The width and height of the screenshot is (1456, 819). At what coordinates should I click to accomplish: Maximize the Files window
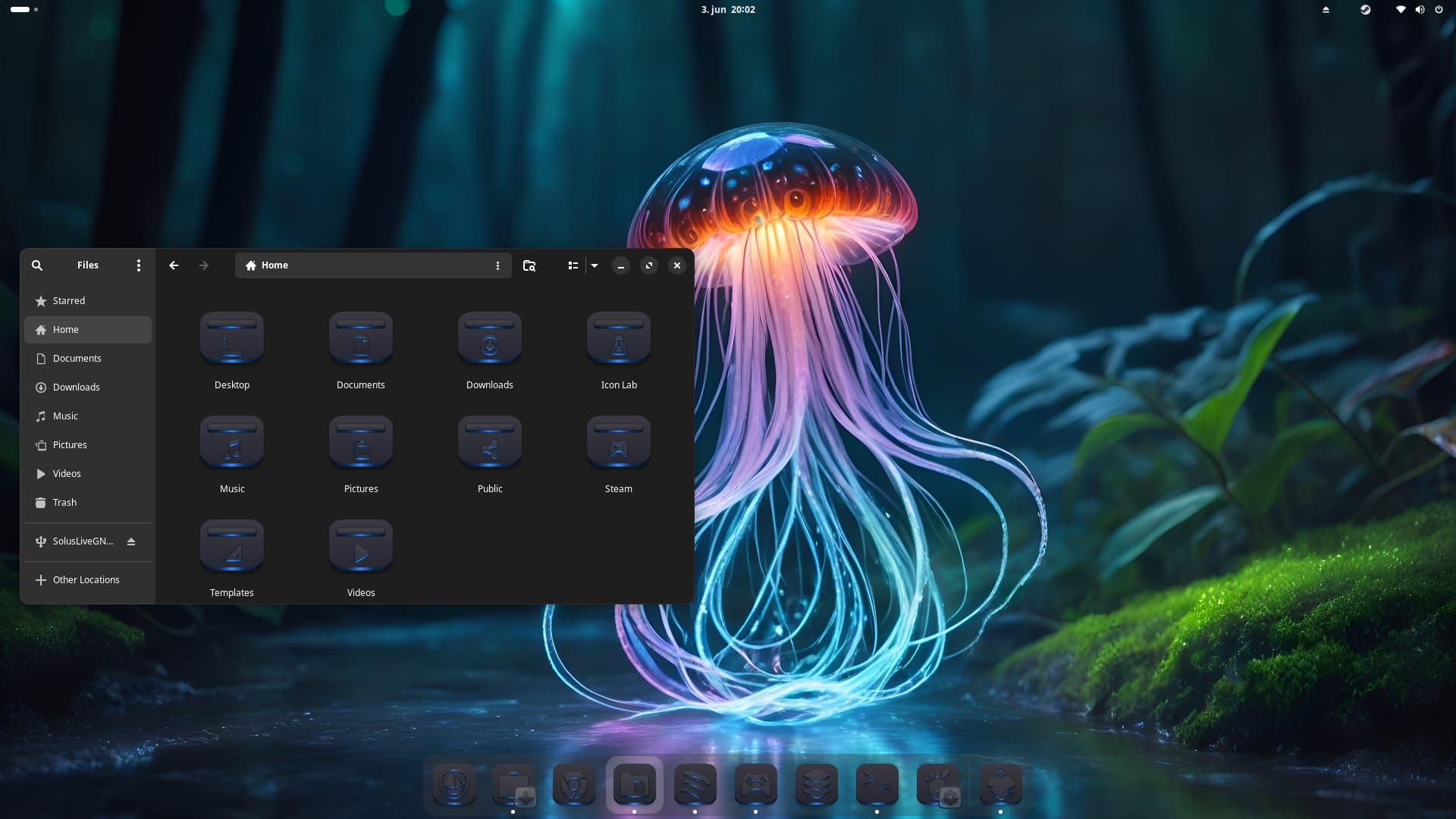click(649, 265)
